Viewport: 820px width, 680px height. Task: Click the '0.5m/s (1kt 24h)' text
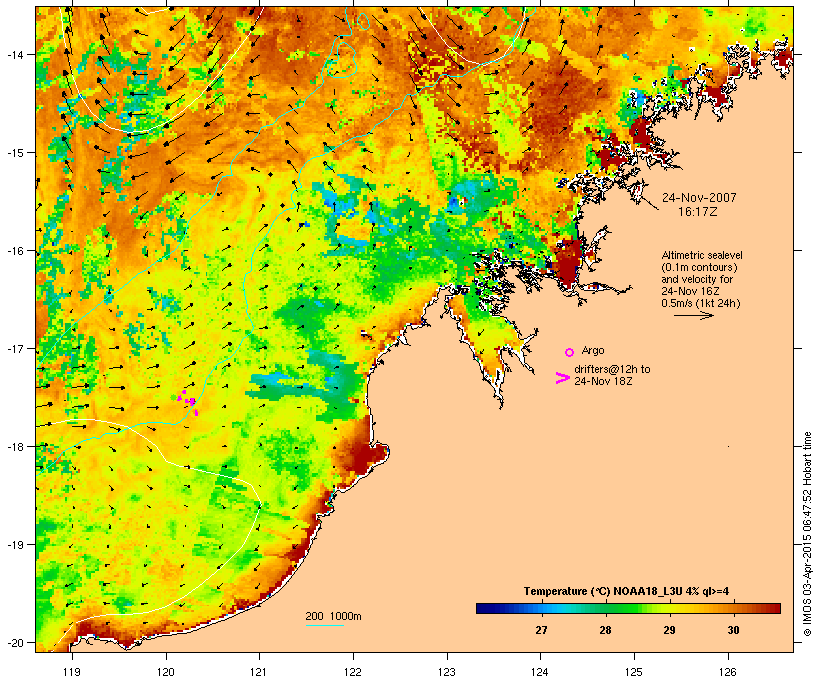[701, 303]
